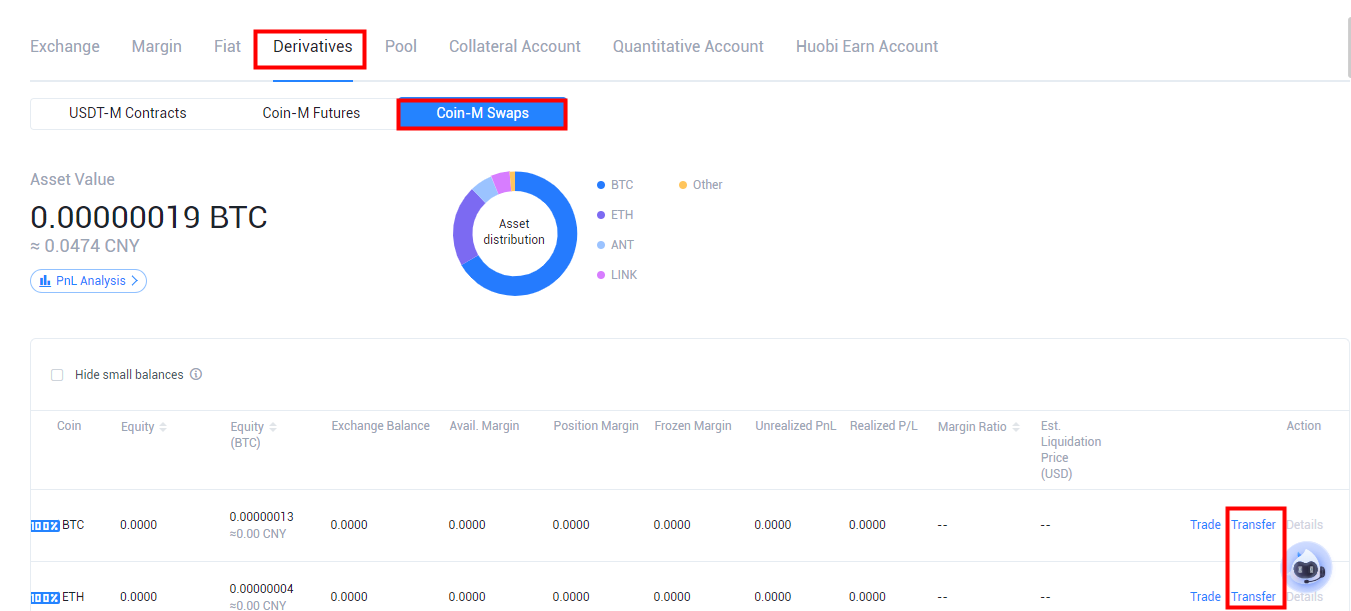Click the LINK legend entry of the chart
This screenshot has width=1351, height=611.
click(617, 275)
